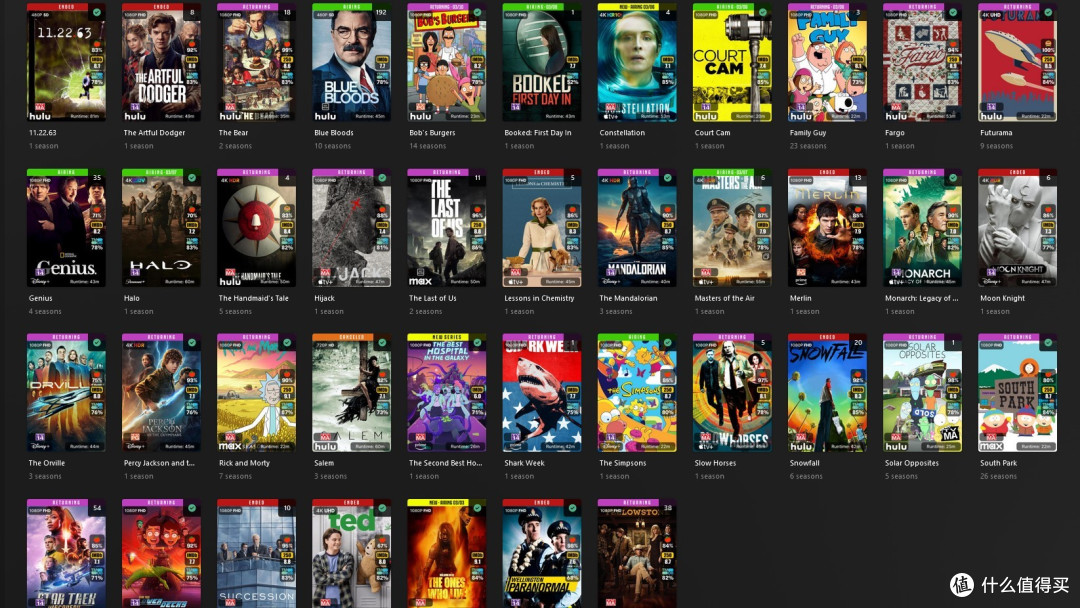Open The Artful Dodger title link
The height and width of the screenshot is (608, 1080).
point(154,133)
